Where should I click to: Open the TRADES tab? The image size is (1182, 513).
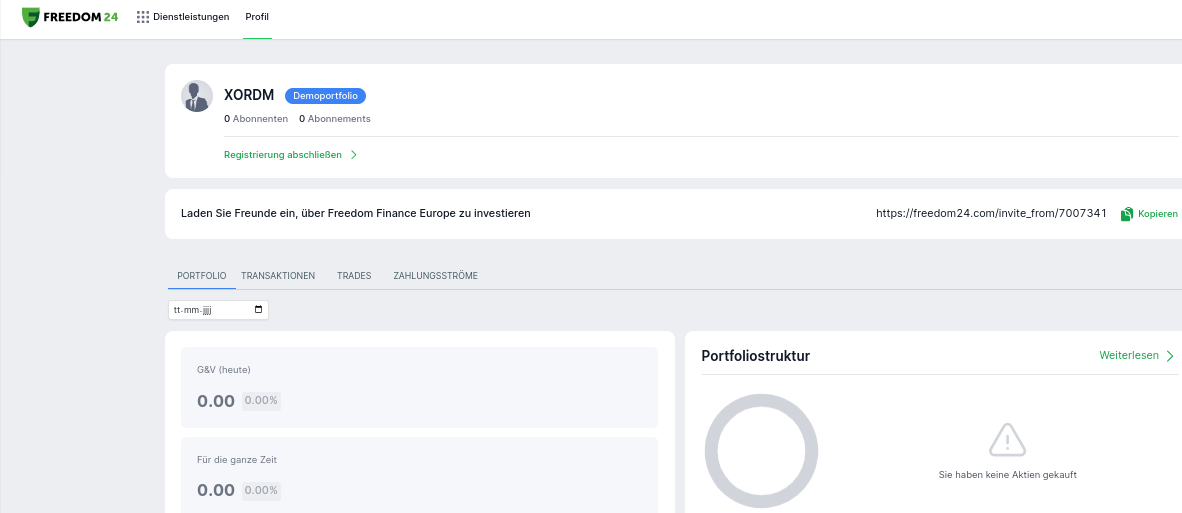click(354, 276)
